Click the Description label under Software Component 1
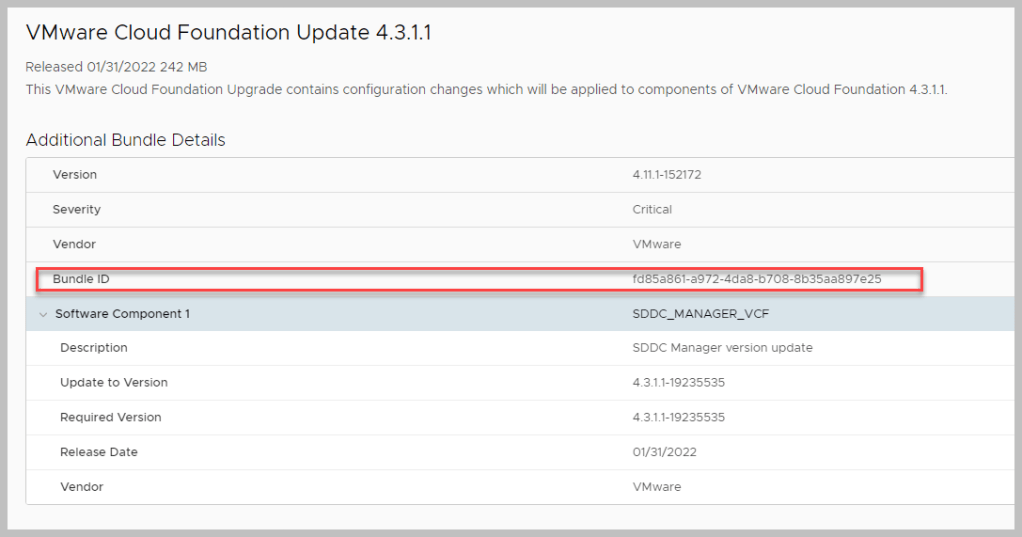 click(94, 348)
